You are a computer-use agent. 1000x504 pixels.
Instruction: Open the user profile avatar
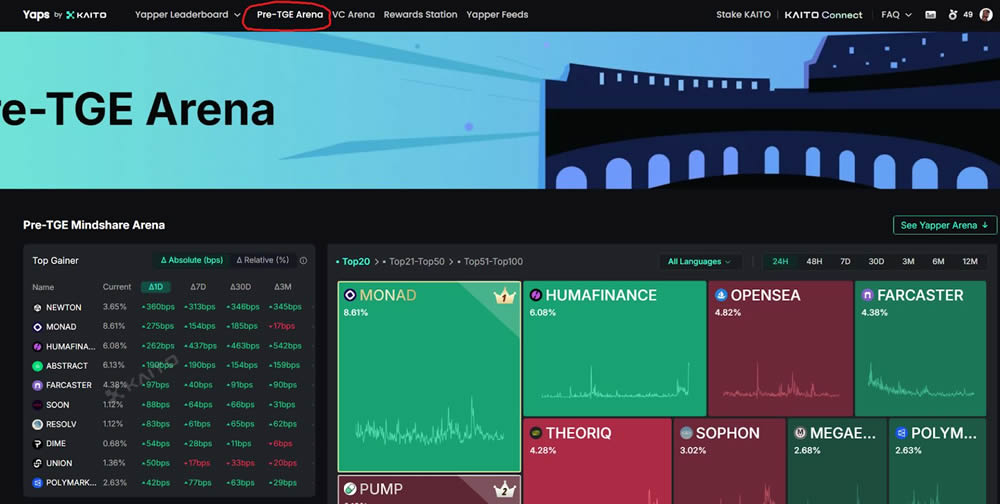tap(984, 15)
